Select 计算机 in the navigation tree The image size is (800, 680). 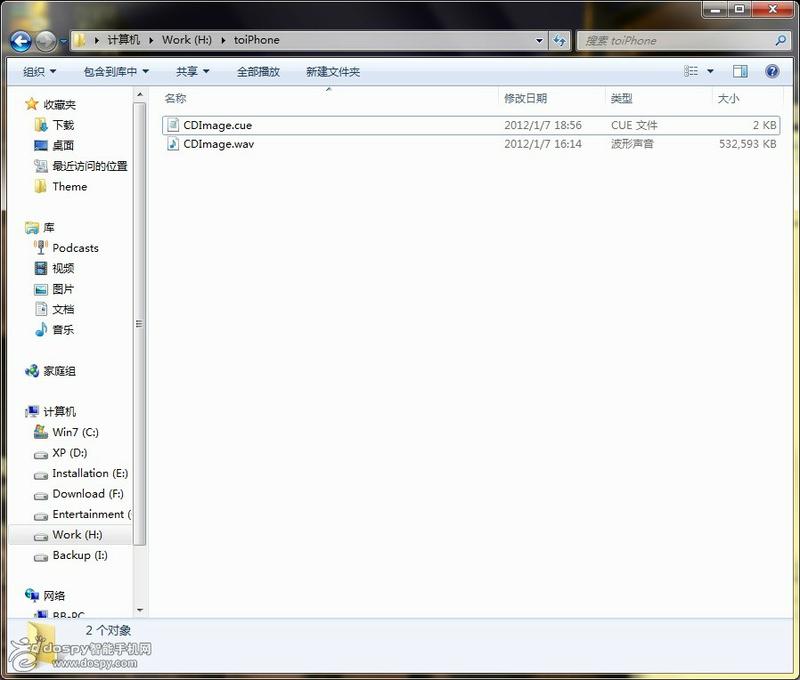59,412
